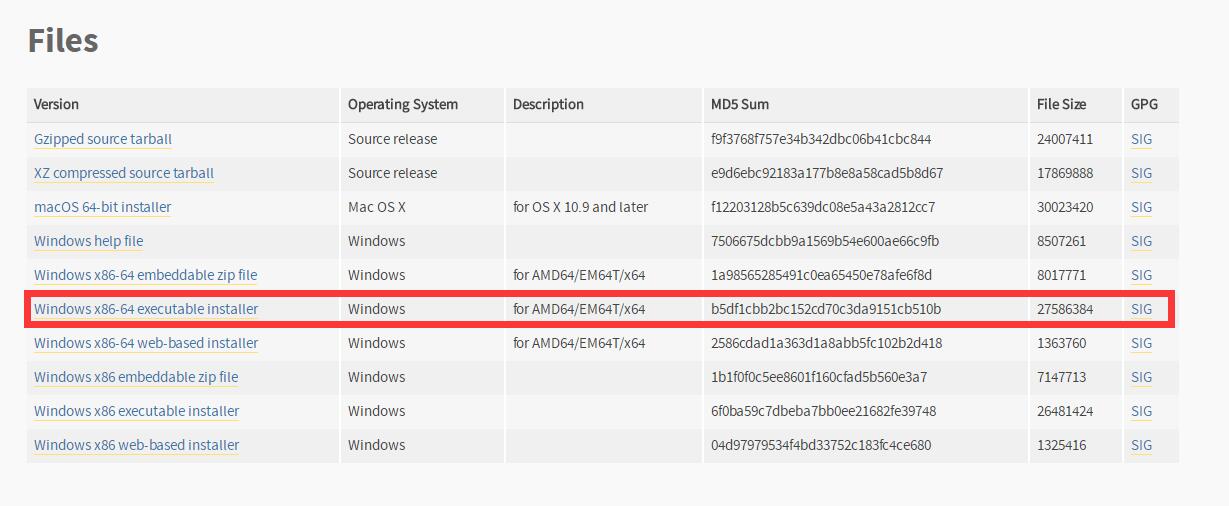Open the Windows x86 web-based installer link

[x=137, y=445]
